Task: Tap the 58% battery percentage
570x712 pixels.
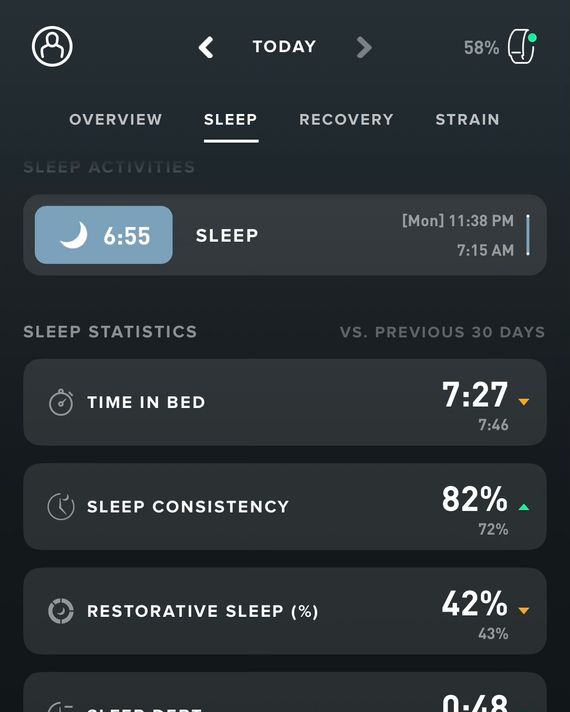Action: click(481, 48)
